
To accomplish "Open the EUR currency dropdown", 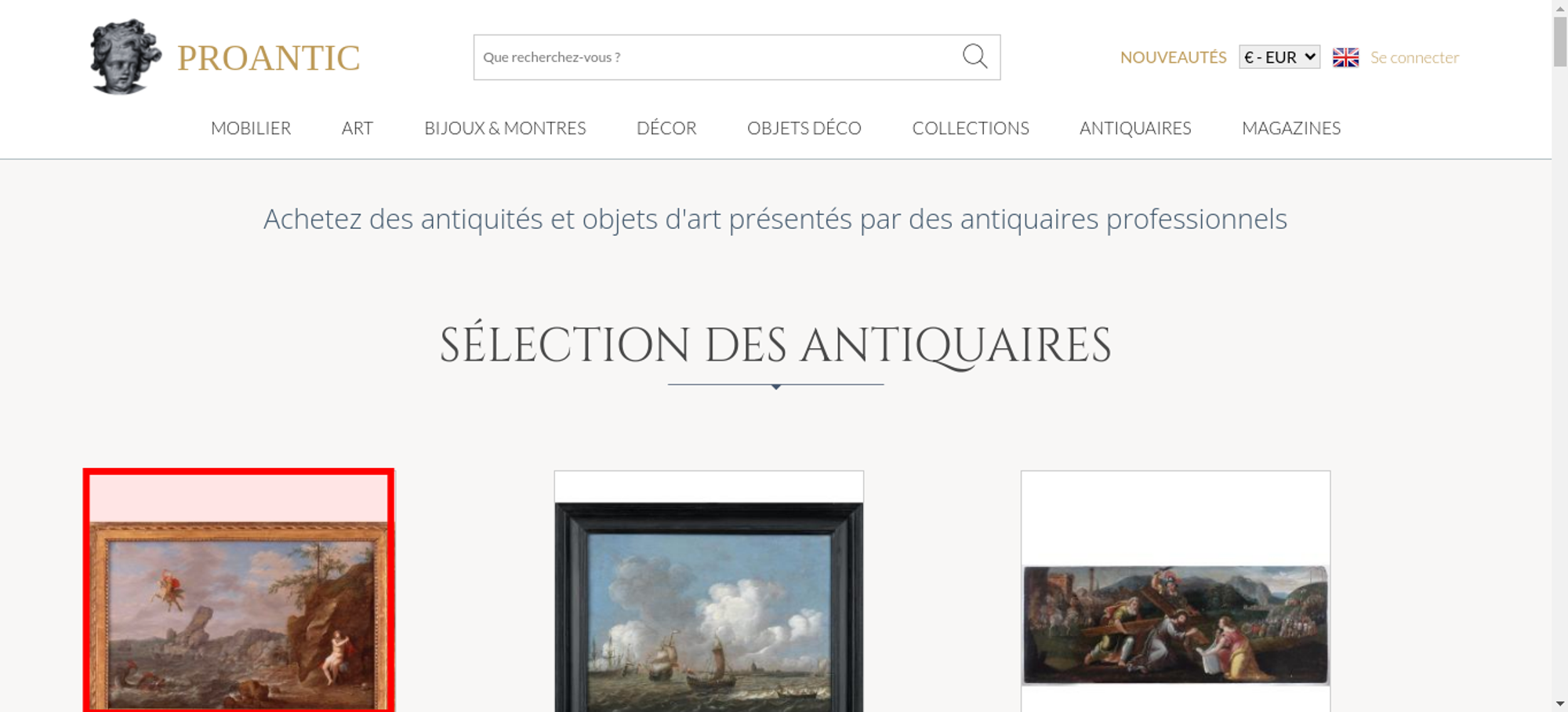I will (x=1279, y=57).
